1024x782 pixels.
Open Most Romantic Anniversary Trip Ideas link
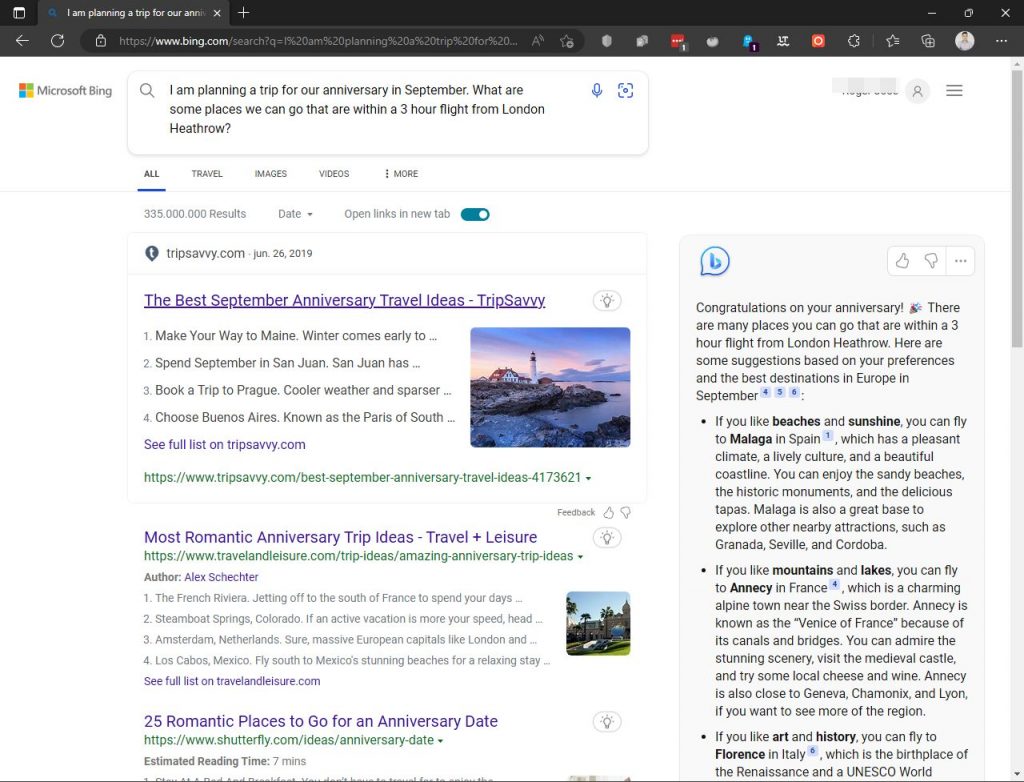(x=340, y=537)
